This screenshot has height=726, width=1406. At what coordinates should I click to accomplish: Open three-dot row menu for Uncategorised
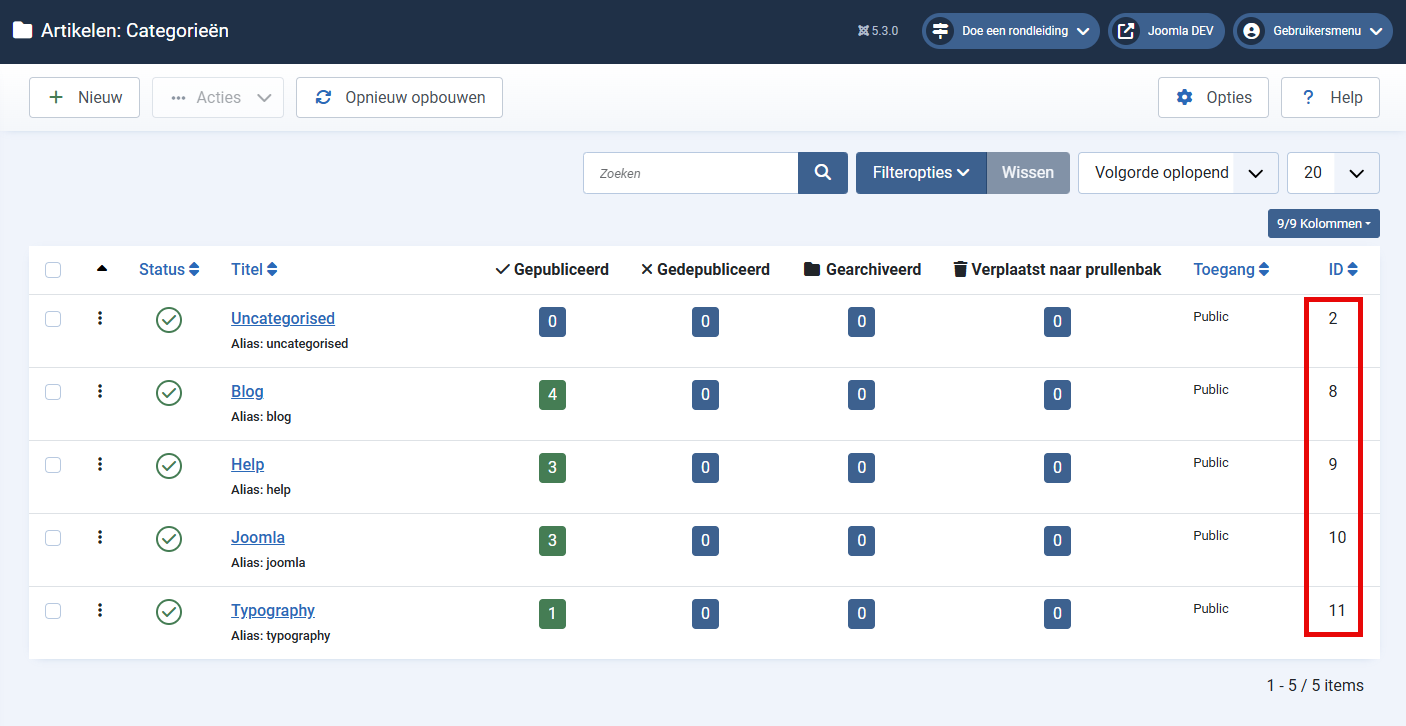(100, 319)
